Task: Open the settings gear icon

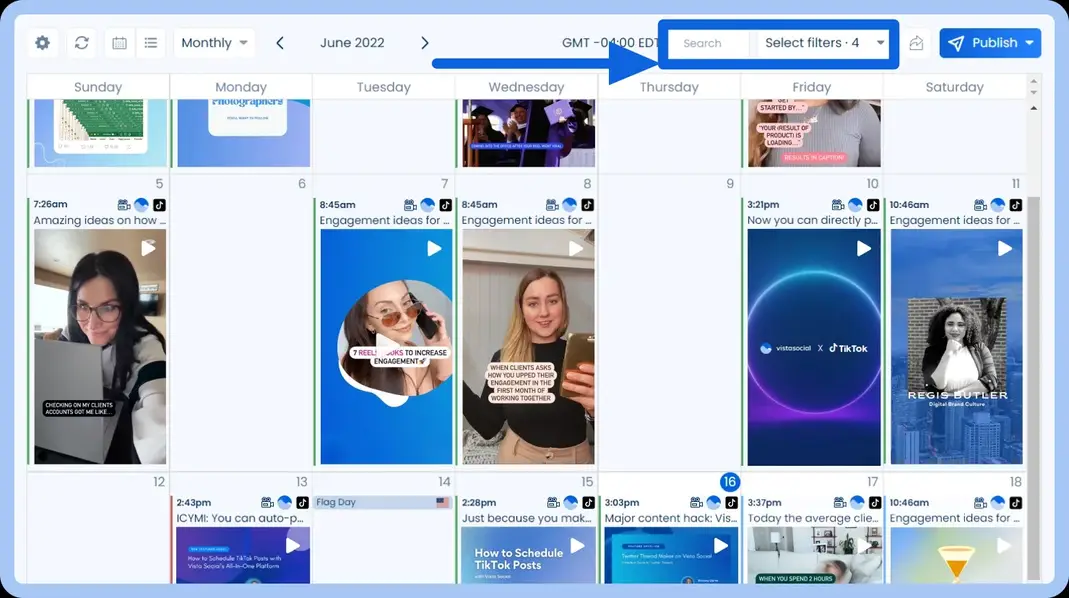Action: tap(42, 43)
